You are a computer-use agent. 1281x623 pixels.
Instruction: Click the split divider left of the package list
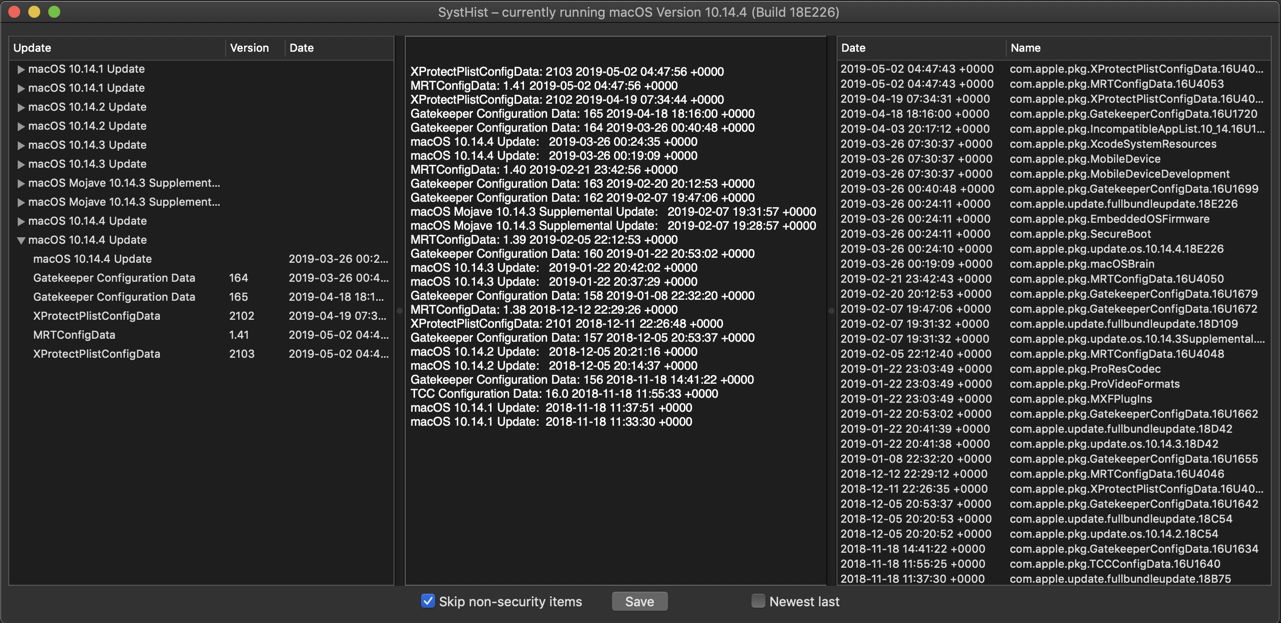click(x=831, y=311)
